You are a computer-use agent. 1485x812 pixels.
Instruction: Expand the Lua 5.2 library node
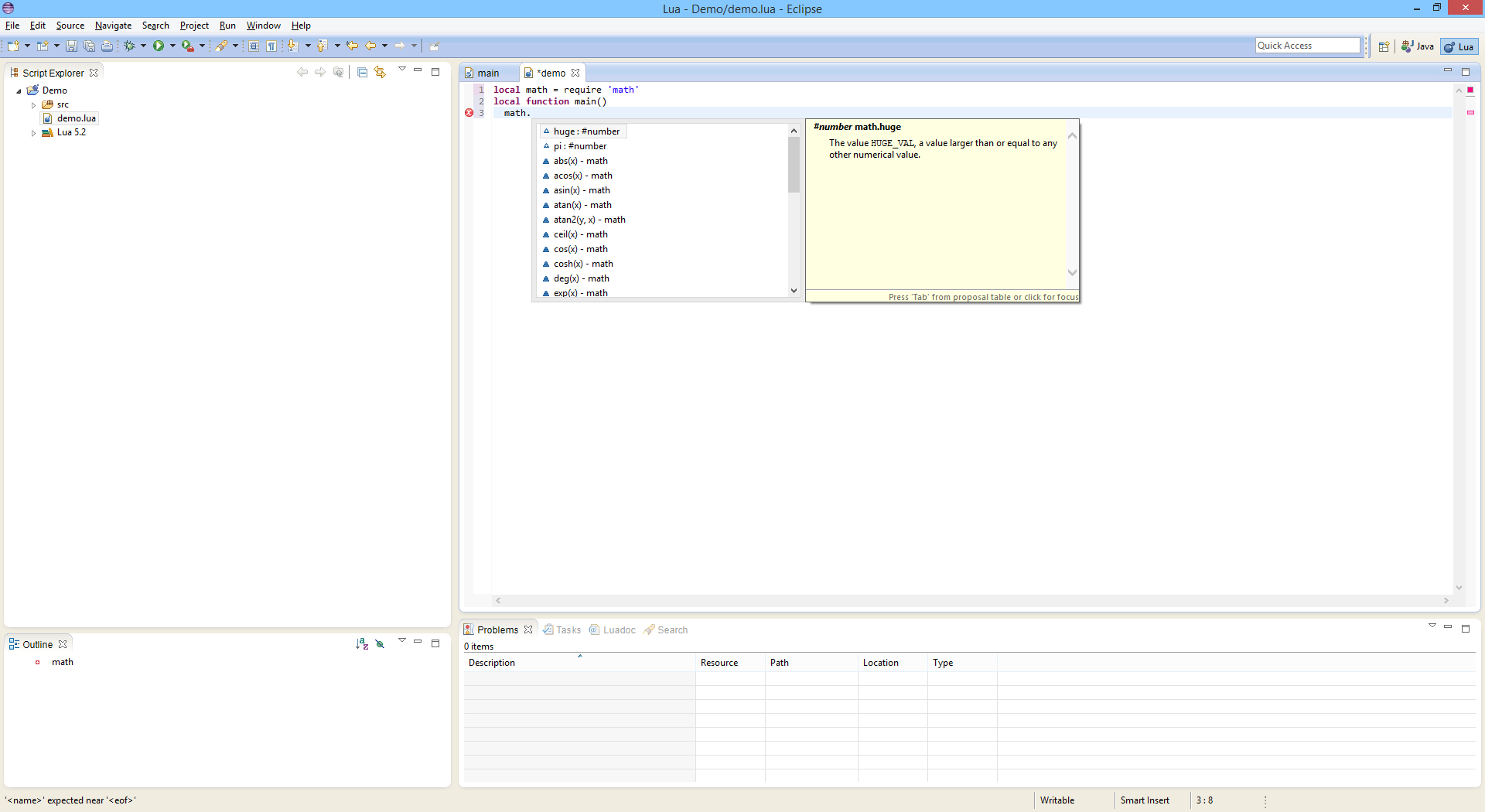[33, 133]
